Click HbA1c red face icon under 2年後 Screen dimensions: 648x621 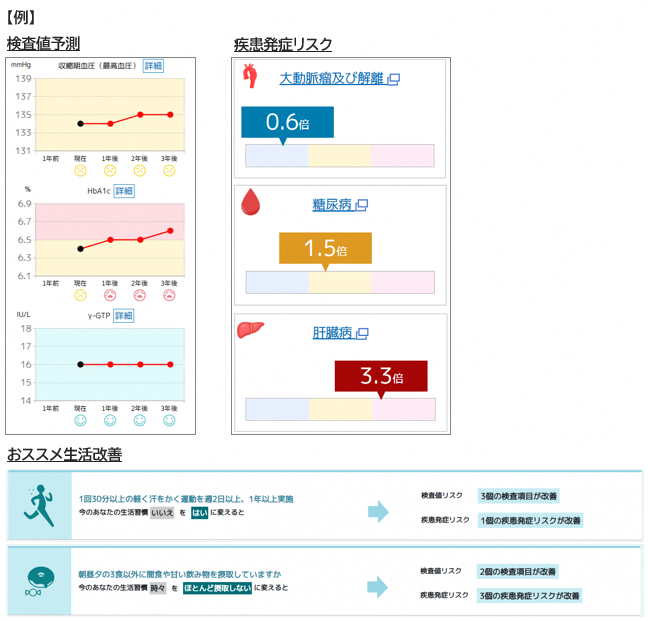click(x=140, y=295)
